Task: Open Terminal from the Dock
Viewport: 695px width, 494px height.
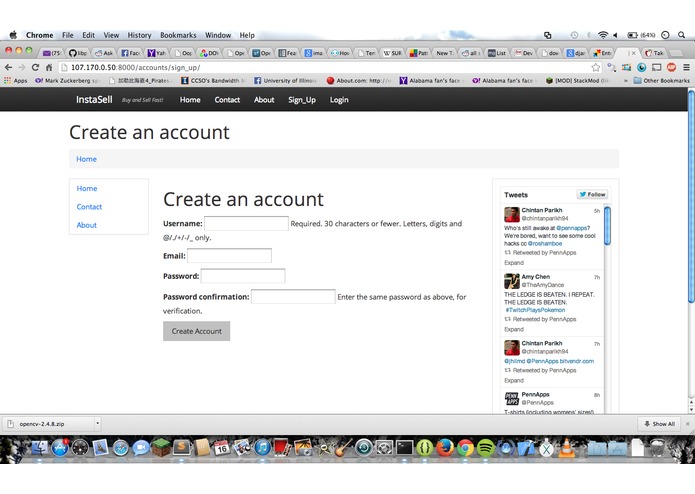Action: 404,448
